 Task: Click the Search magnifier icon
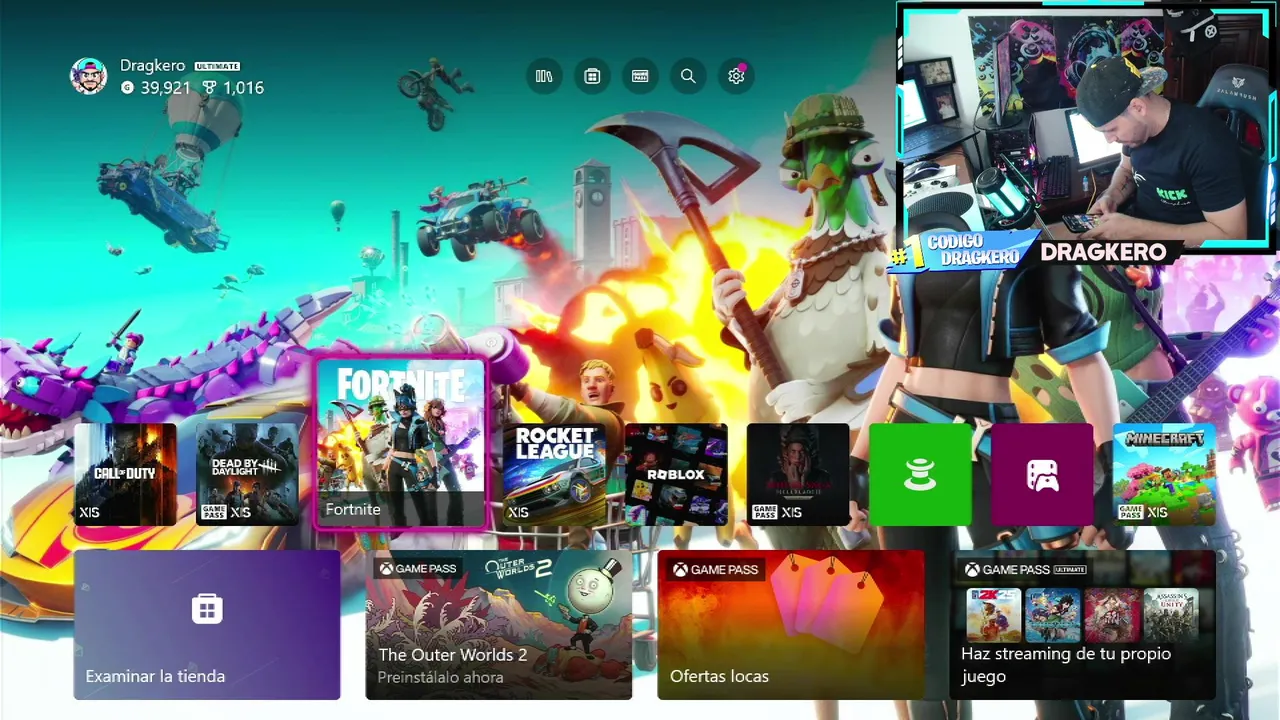point(688,76)
